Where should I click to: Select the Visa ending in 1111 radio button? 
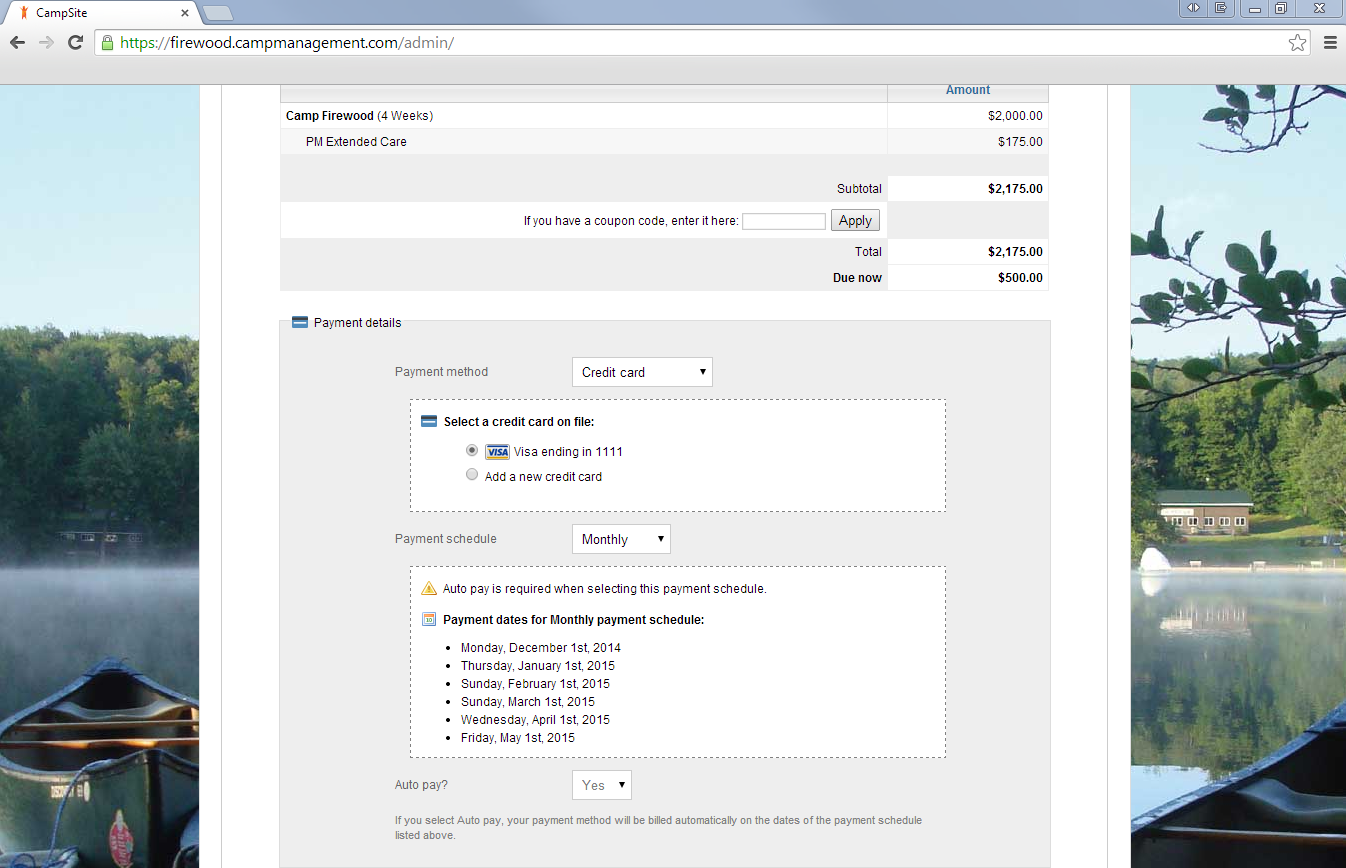tap(472, 450)
